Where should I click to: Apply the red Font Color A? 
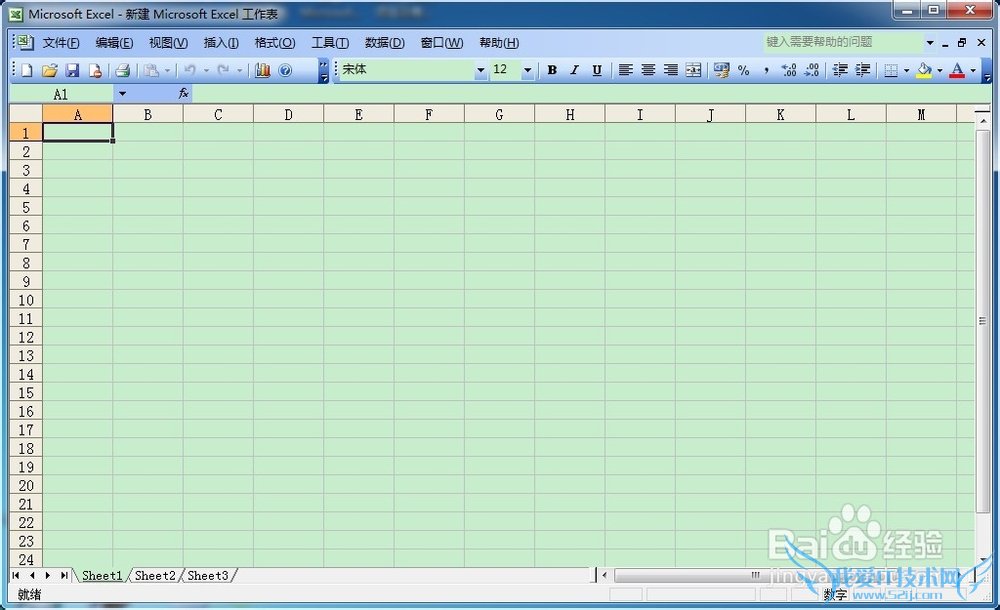[x=957, y=70]
